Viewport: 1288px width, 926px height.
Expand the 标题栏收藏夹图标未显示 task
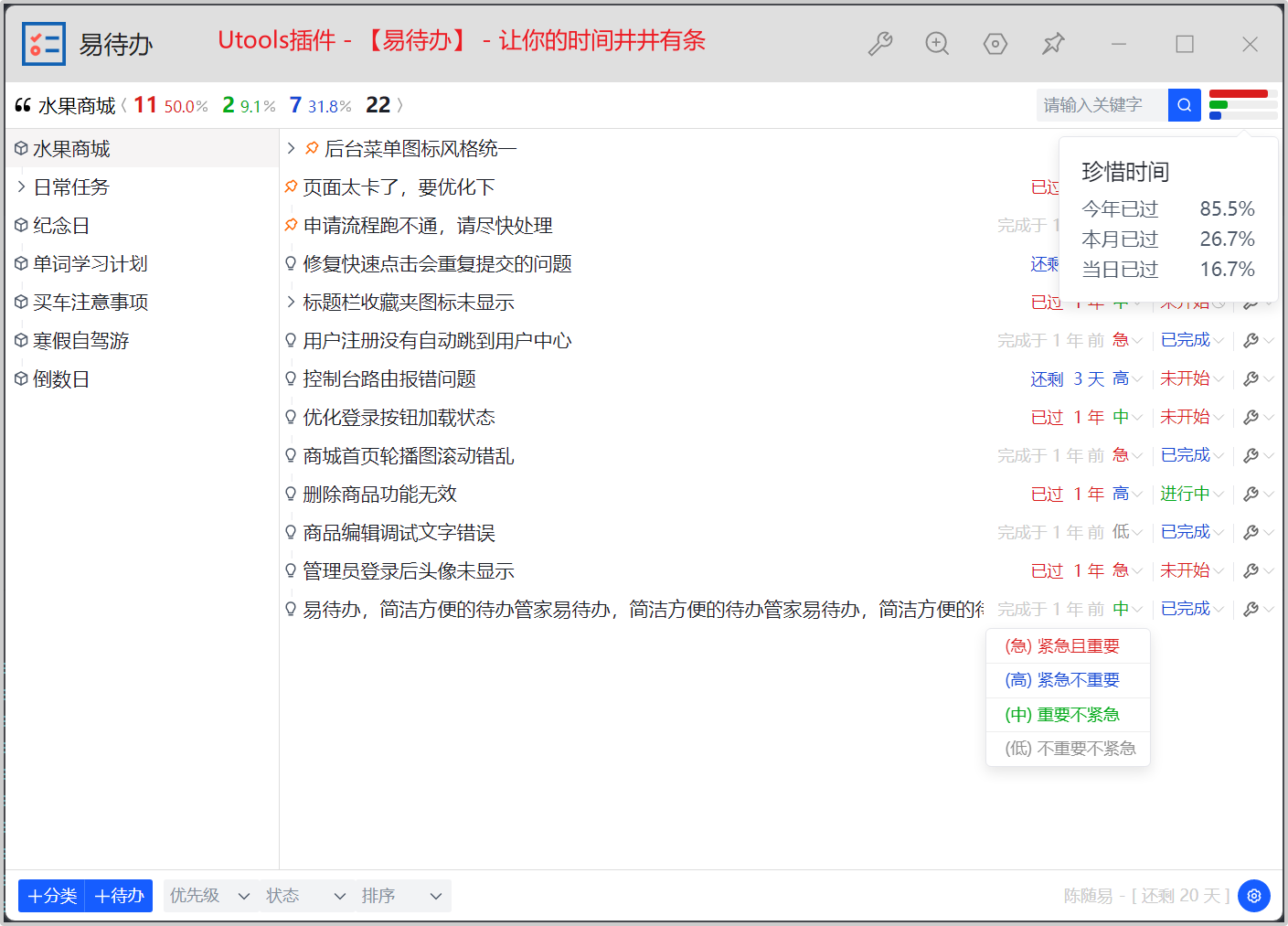click(x=291, y=302)
